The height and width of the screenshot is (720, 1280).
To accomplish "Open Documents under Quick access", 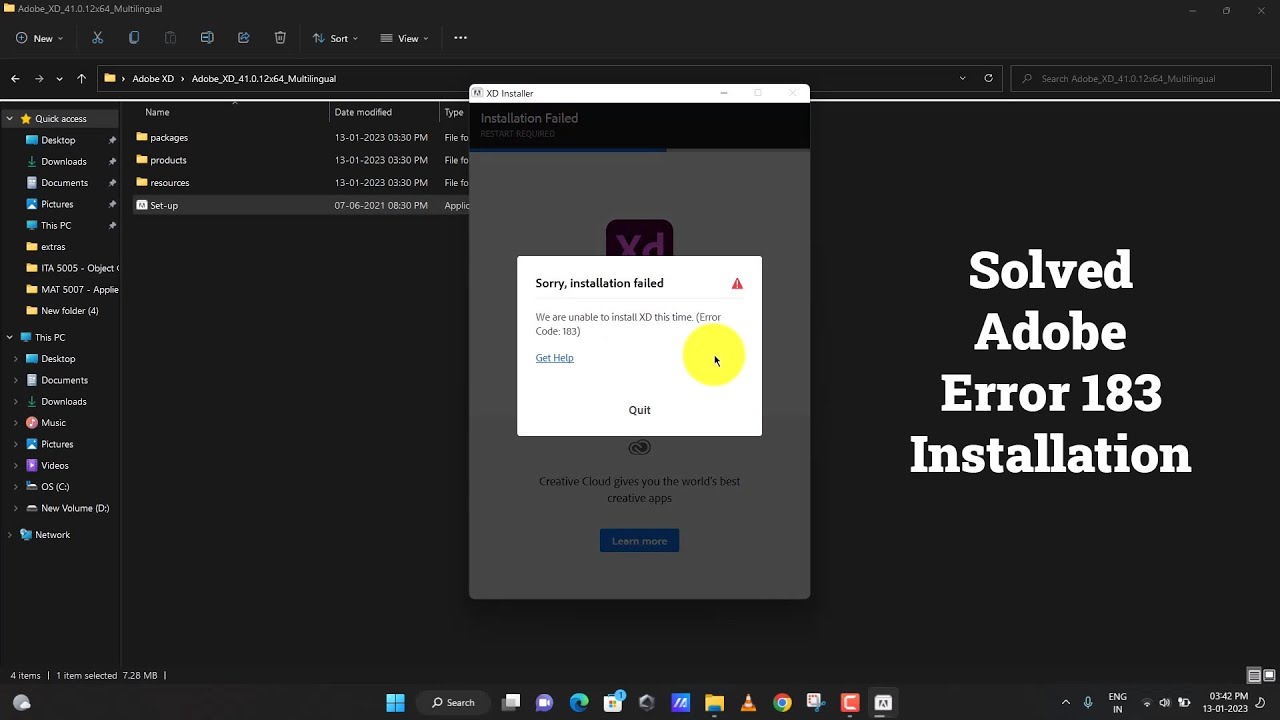I will click(64, 183).
